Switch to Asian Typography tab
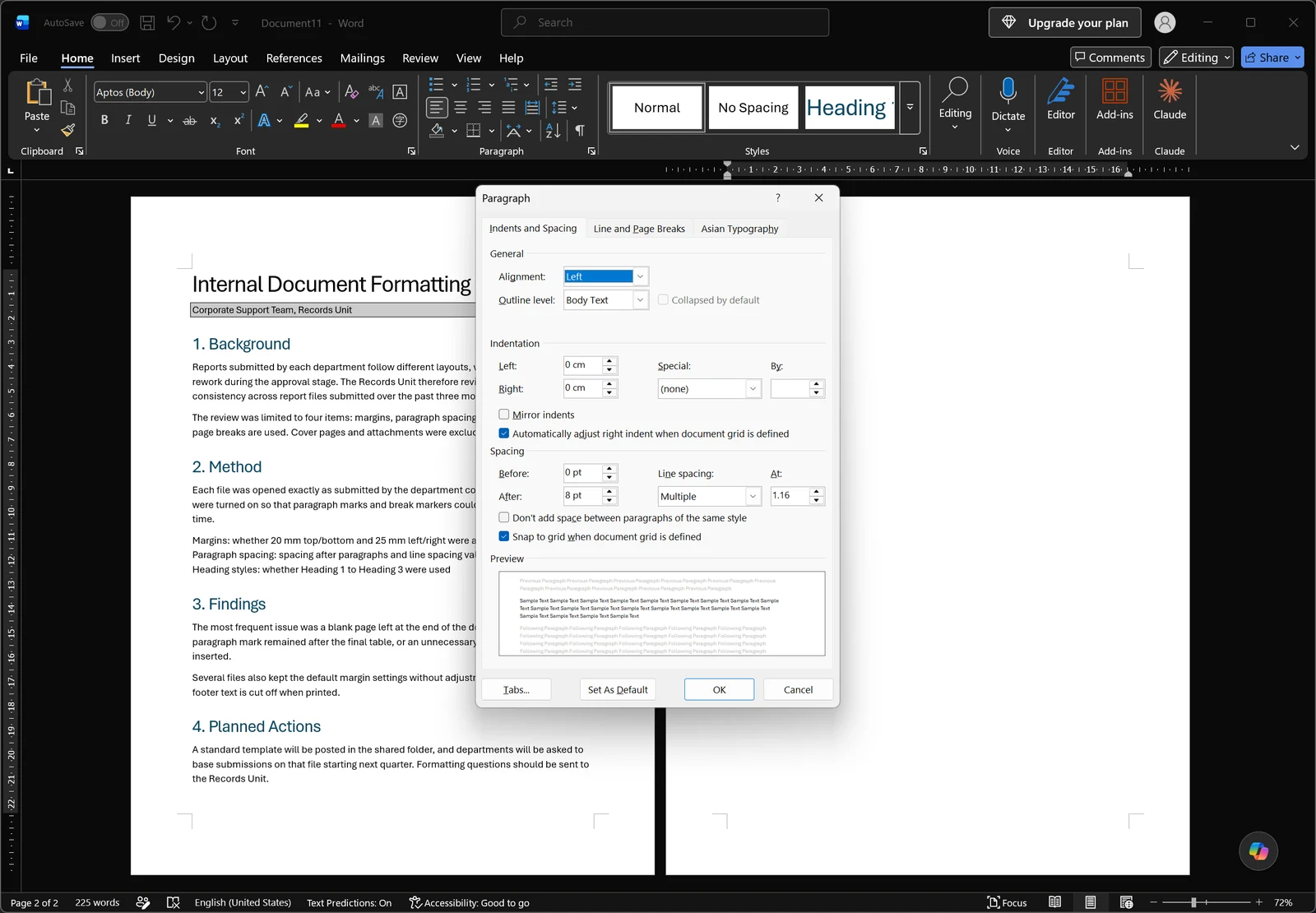The image size is (1316, 913). tap(739, 229)
